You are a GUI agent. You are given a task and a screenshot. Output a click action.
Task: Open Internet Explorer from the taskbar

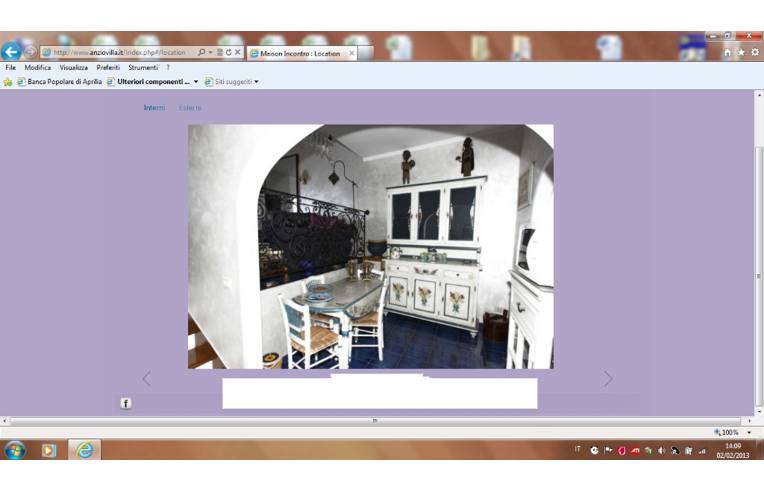[84, 450]
